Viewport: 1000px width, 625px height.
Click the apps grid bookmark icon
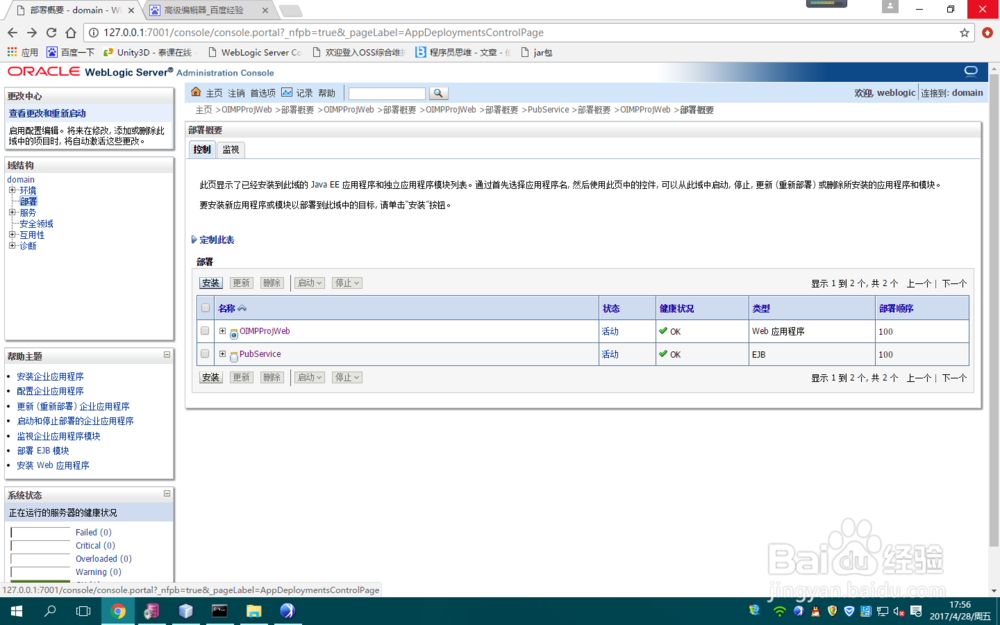(12, 52)
